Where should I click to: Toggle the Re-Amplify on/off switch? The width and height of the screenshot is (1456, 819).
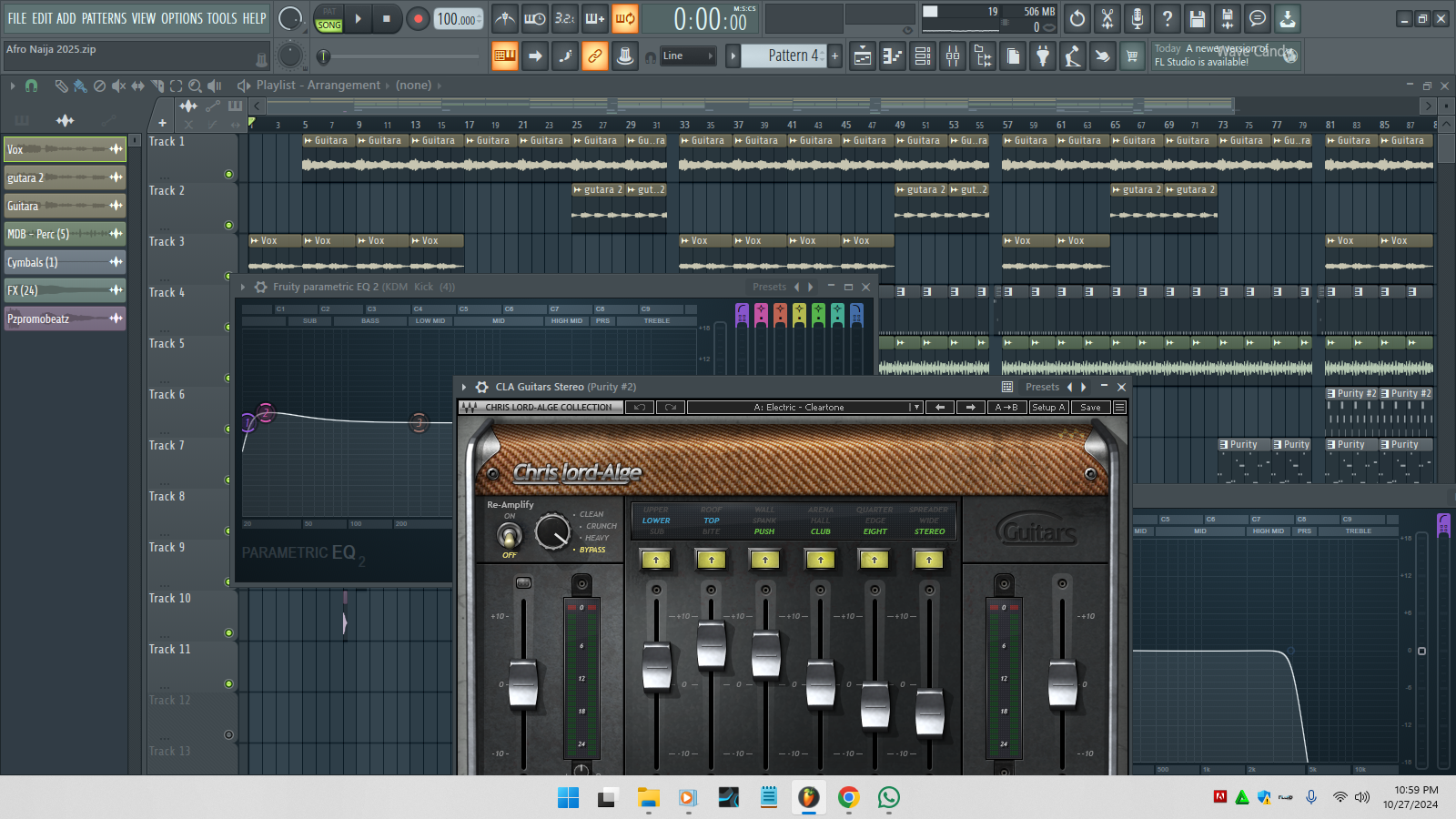click(510, 535)
